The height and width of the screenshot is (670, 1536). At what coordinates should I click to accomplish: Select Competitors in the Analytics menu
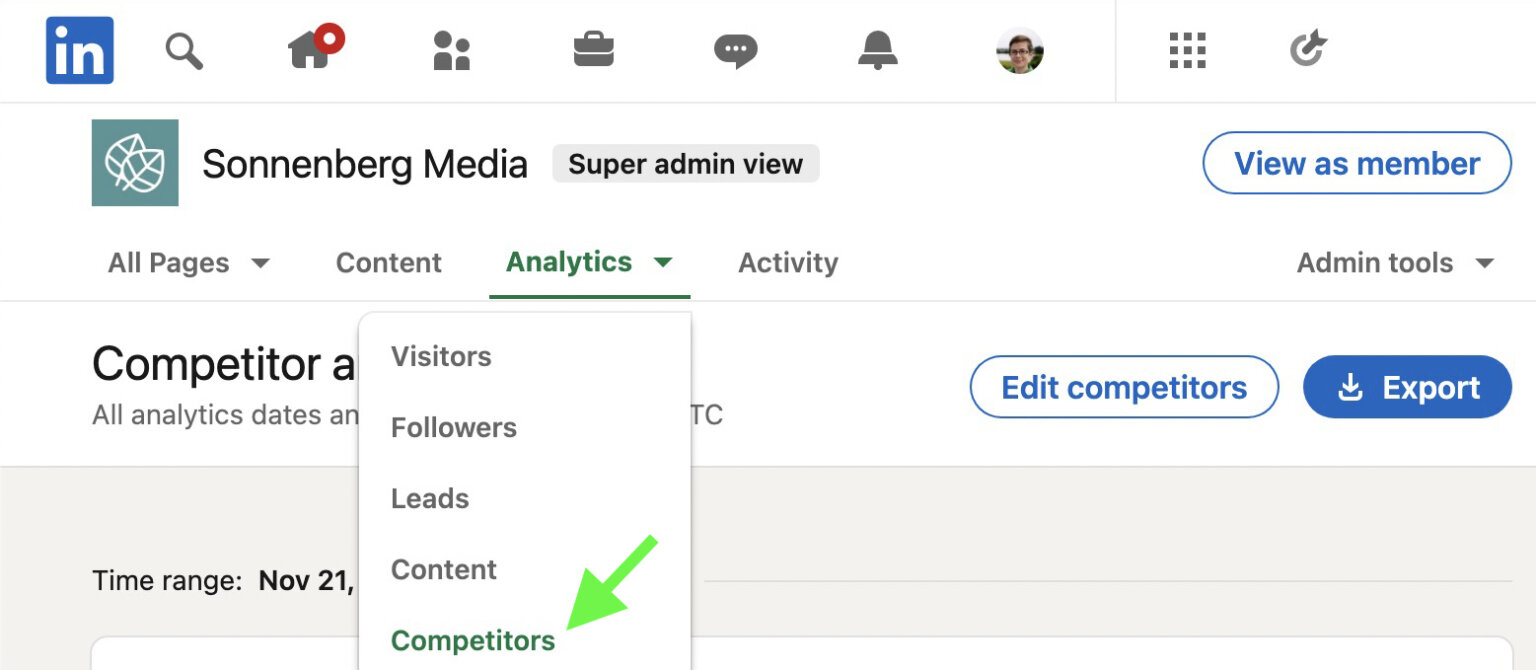coord(472,640)
